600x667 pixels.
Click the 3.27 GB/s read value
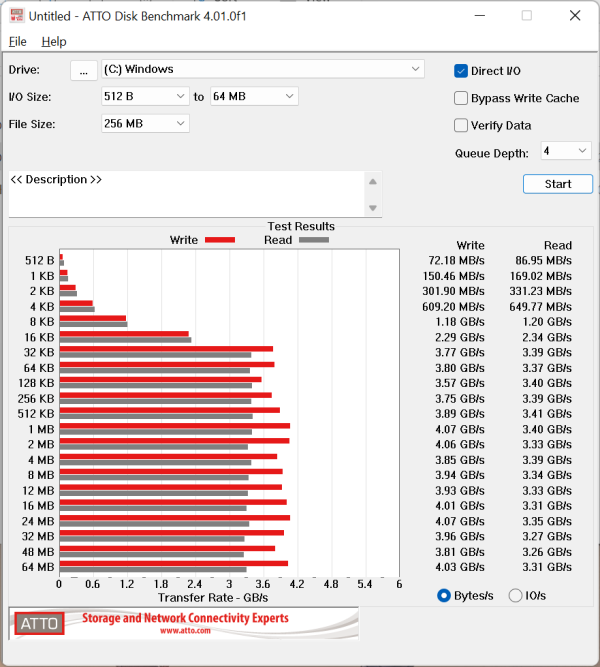(547, 536)
